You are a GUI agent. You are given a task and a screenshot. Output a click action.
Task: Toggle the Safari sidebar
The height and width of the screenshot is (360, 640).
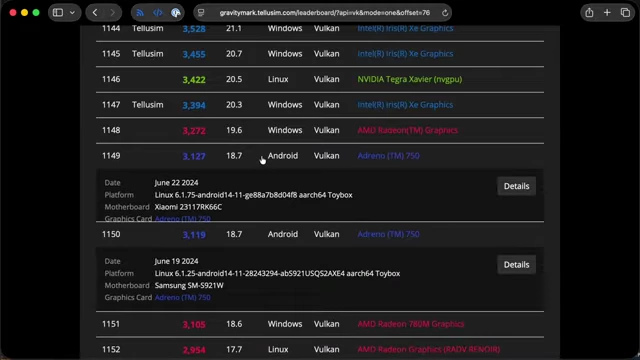click(x=58, y=13)
